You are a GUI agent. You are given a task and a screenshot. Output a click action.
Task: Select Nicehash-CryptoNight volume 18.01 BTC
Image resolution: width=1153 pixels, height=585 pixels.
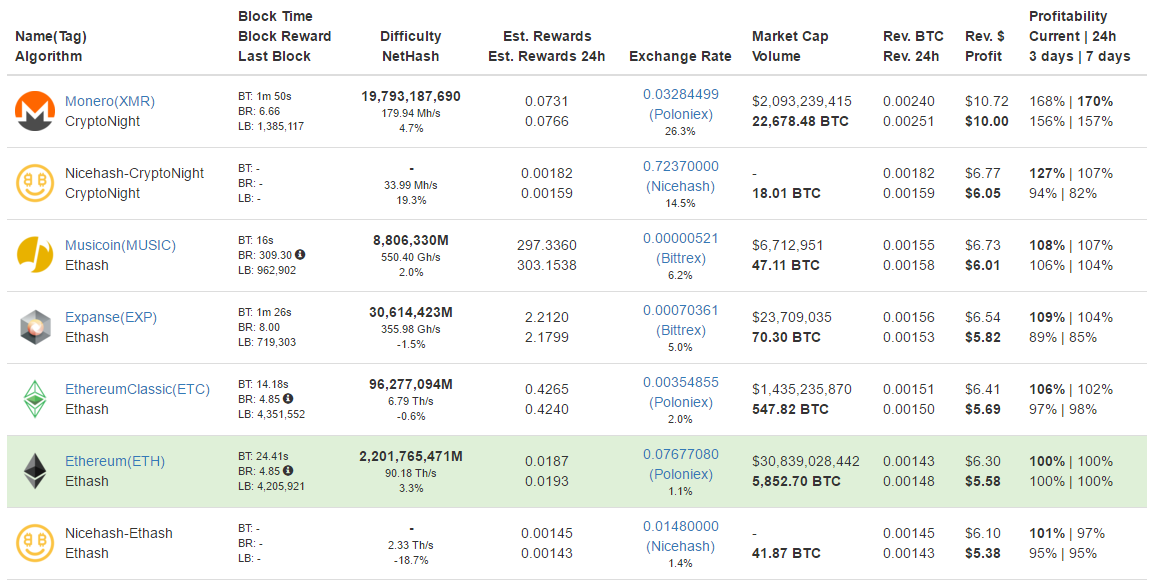pyautogui.click(x=786, y=193)
